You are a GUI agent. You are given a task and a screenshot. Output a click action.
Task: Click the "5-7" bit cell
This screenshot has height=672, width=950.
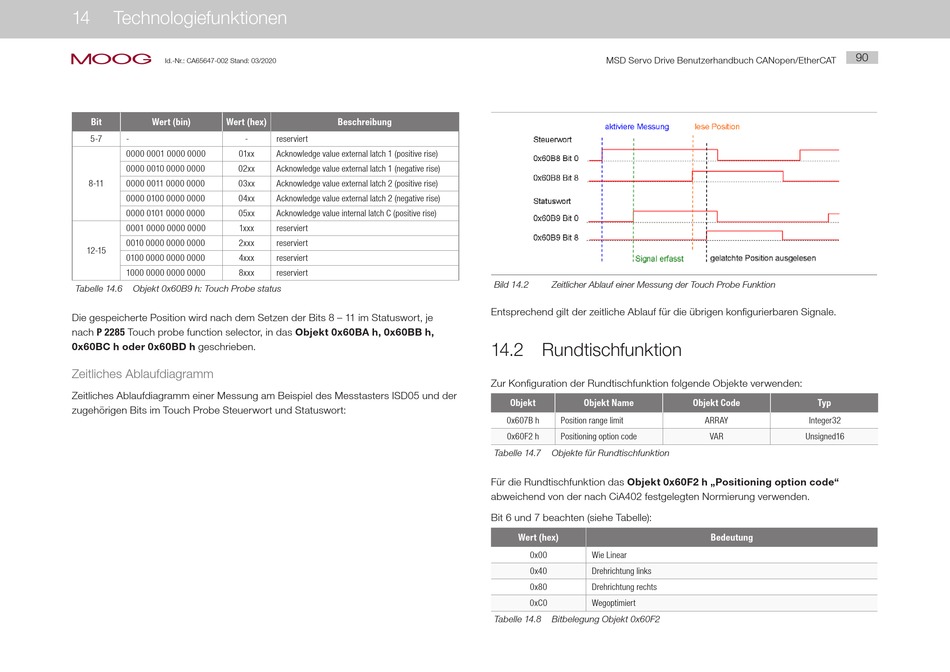96,139
